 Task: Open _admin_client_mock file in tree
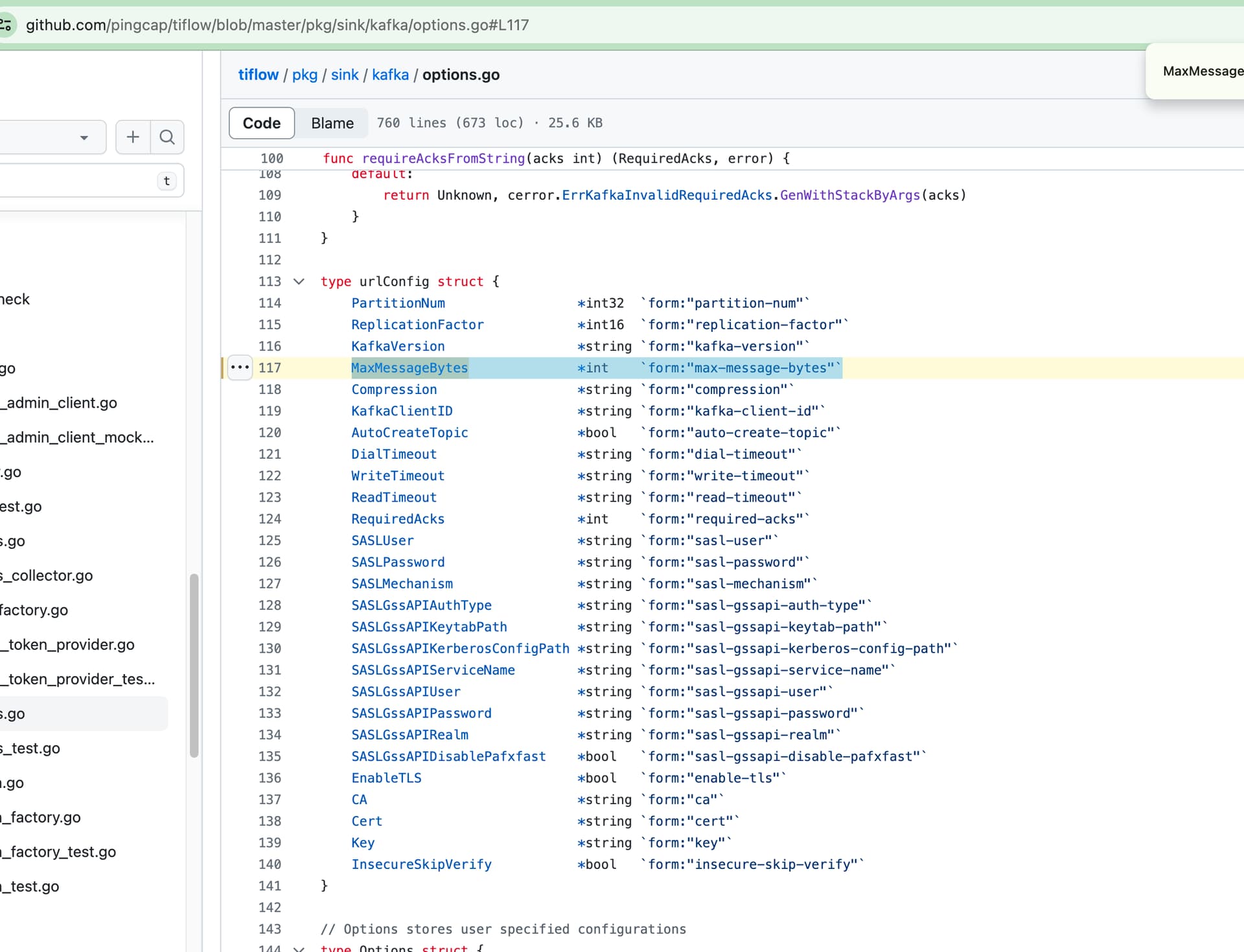[x=76, y=437]
